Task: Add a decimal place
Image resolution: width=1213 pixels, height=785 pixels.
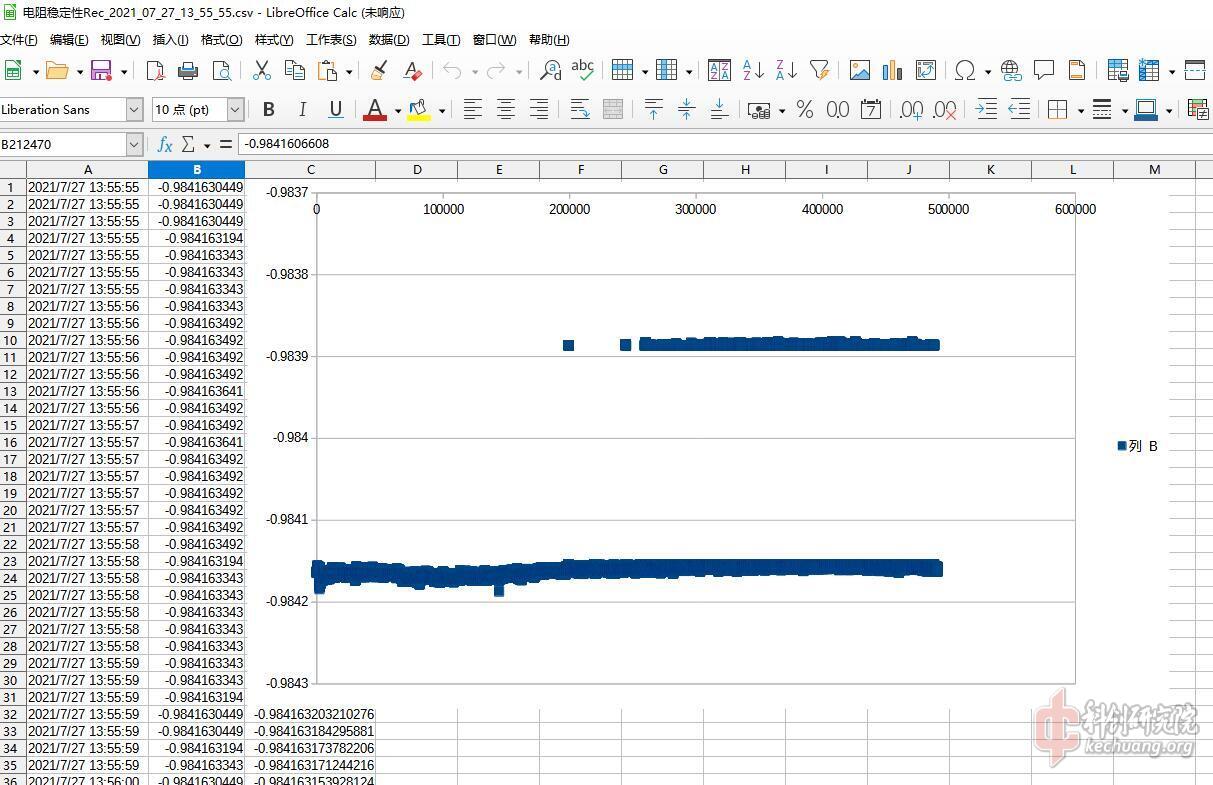Action: (911, 110)
